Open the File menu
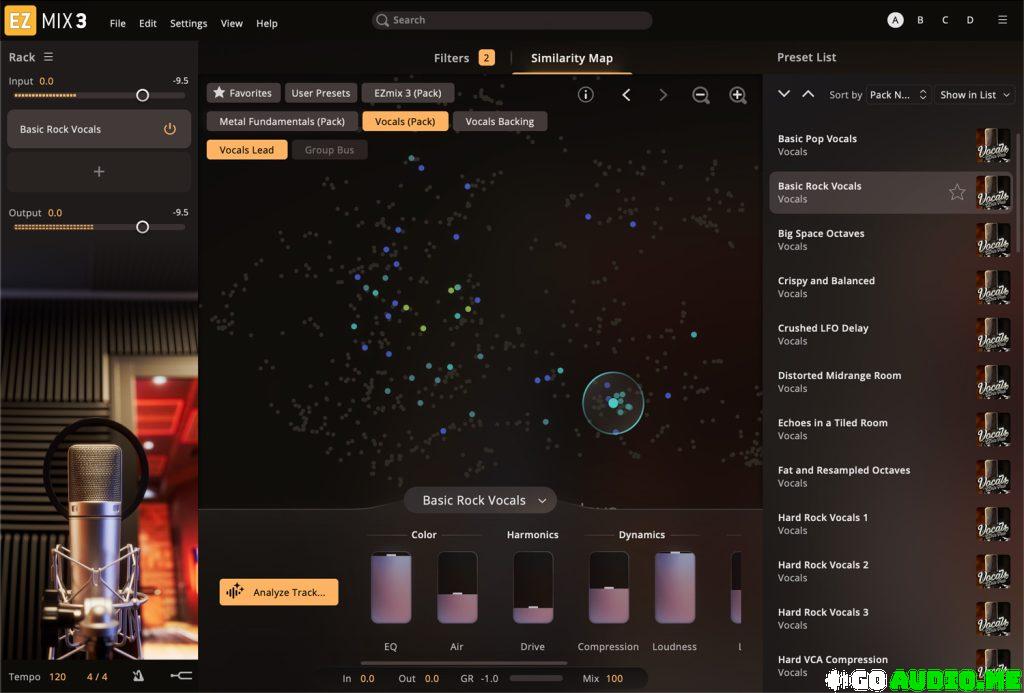 118,23
